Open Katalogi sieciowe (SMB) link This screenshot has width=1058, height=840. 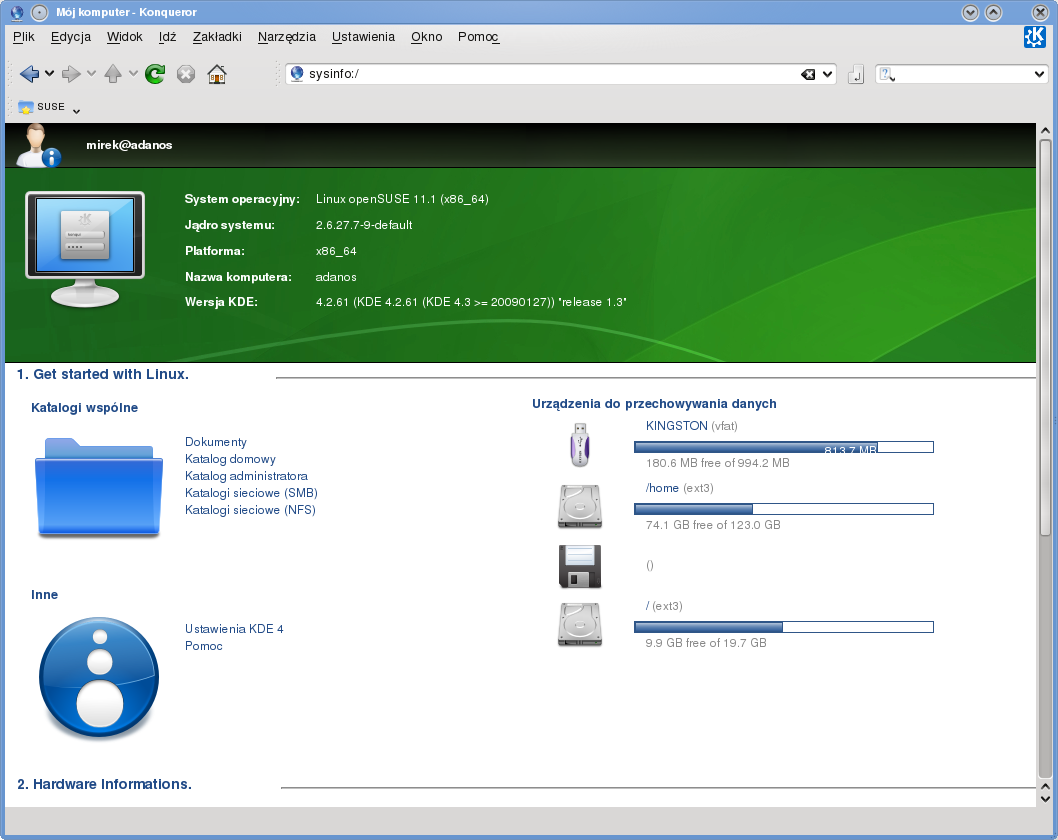coord(251,493)
